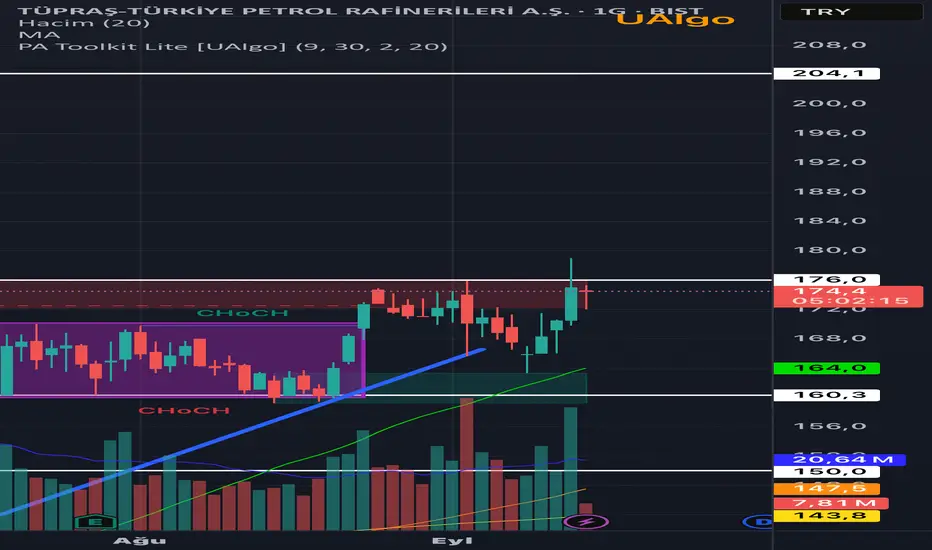Image resolution: width=932 pixels, height=550 pixels.
Task: Click the 208,0 price scale value
Action: click(x=829, y=45)
